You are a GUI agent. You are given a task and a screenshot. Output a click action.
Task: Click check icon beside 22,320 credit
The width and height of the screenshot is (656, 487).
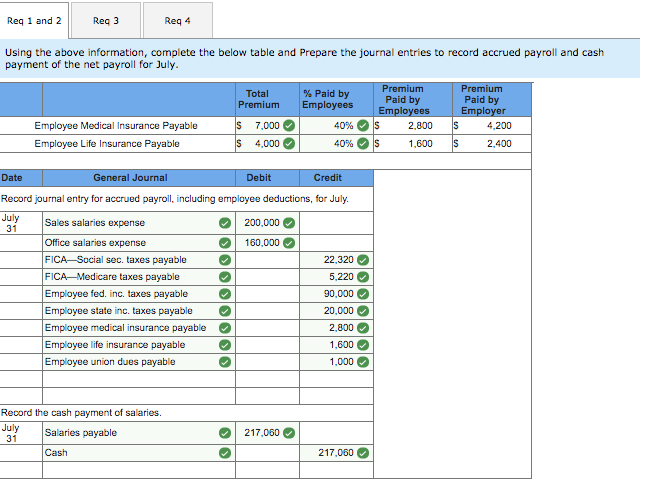coord(363,260)
